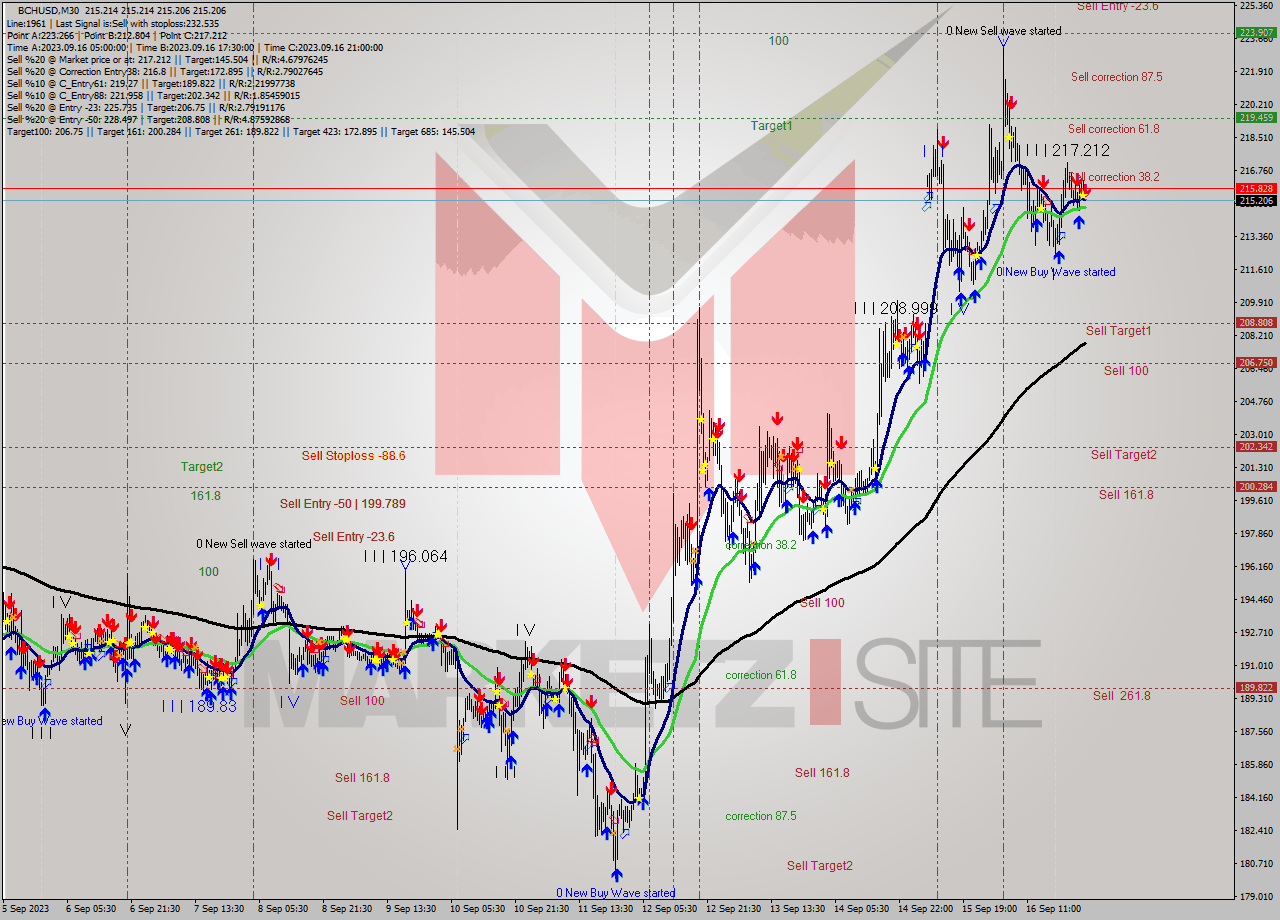Click the 215.206 current price tag

tap(1255, 200)
